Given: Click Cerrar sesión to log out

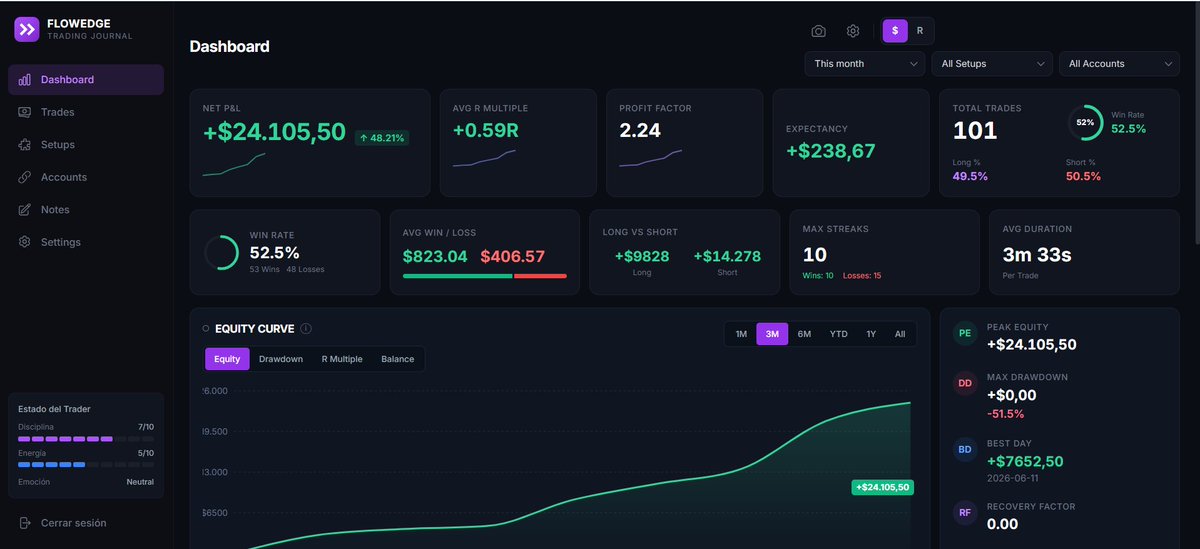Looking at the screenshot, I should pyautogui.click(x=73, y=523).
